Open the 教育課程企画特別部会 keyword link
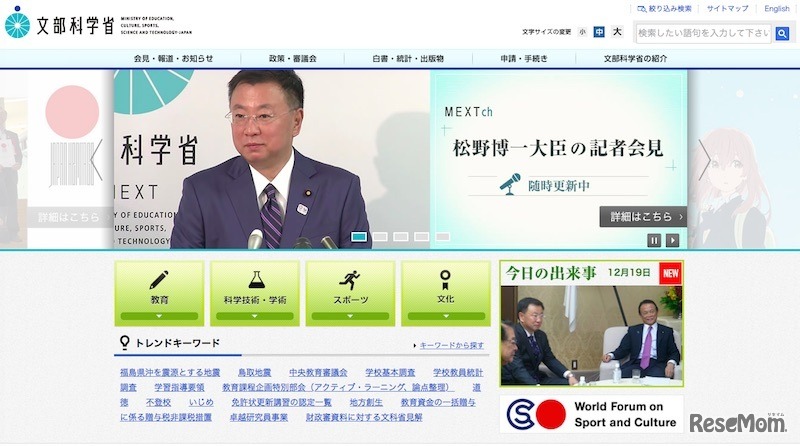This screenshot has width=800, height=446. coord(338,387)
